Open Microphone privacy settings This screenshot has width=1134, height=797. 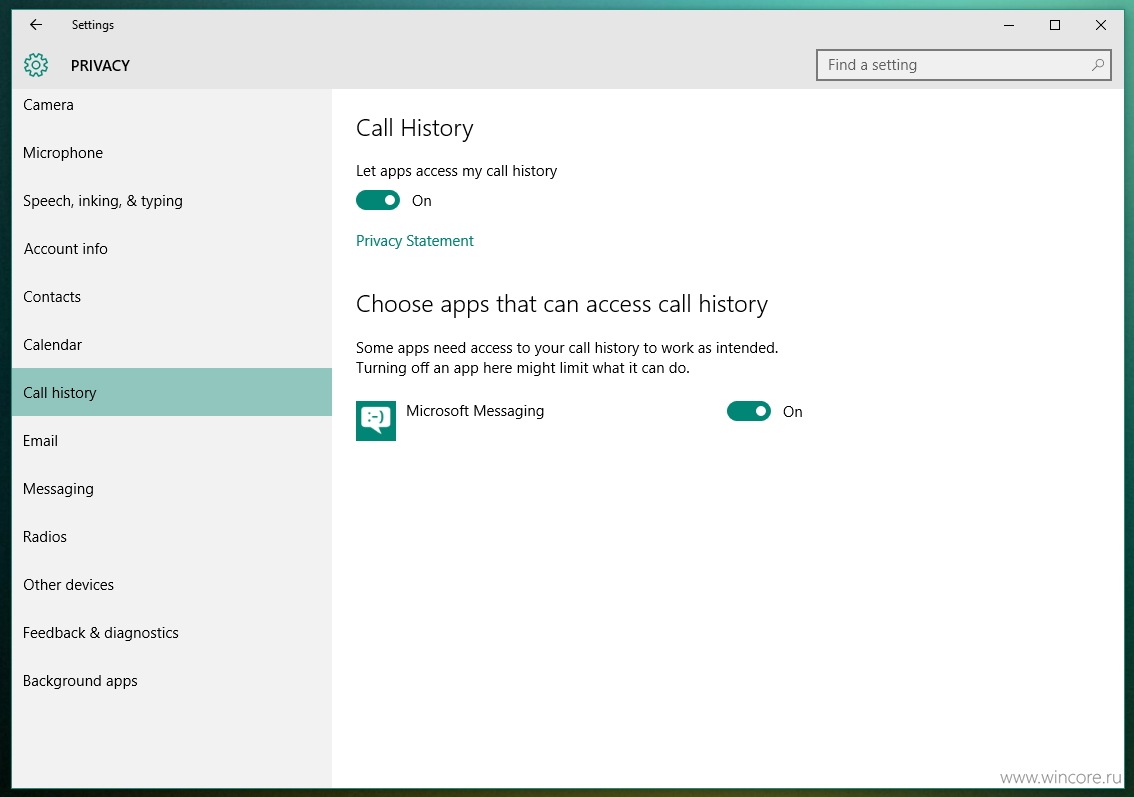pyautogui.click(x=171, y=153)
